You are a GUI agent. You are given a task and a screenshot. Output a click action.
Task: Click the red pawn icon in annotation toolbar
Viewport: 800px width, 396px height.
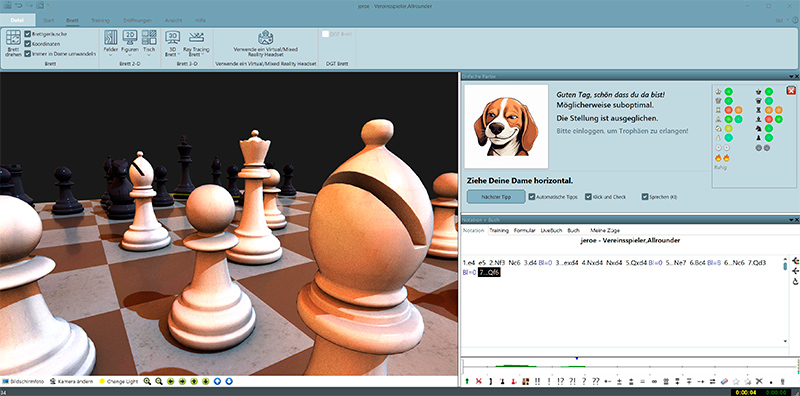coord(513,381)
